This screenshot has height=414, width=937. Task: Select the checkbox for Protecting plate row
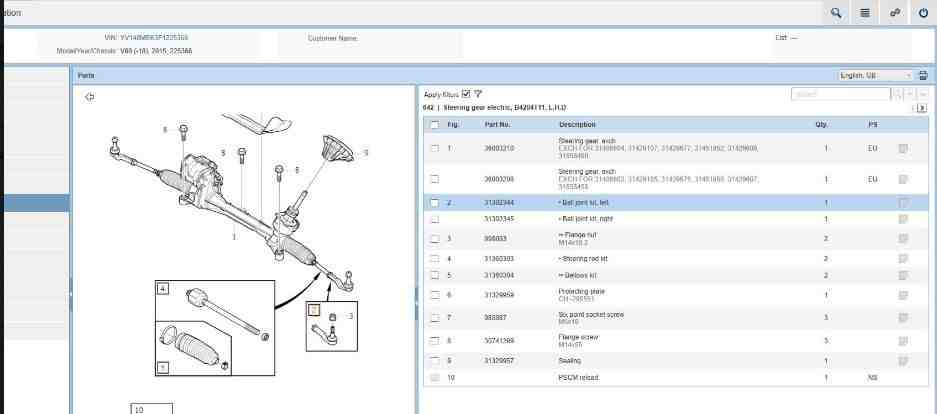click(x=434, y=295)
